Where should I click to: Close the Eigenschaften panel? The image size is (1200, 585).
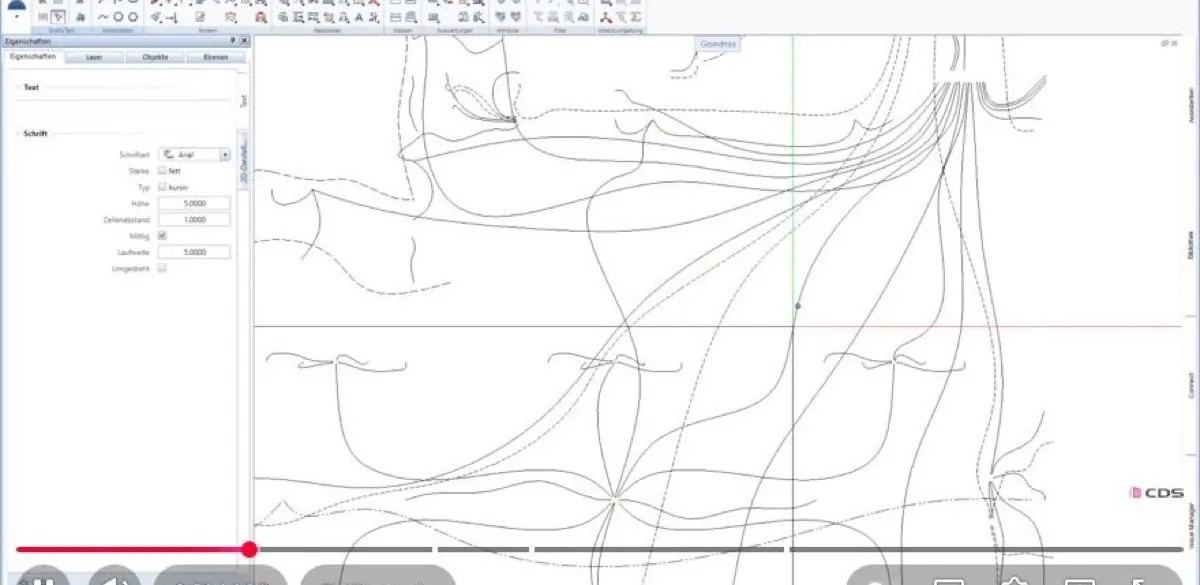click(x=244, y=41)
